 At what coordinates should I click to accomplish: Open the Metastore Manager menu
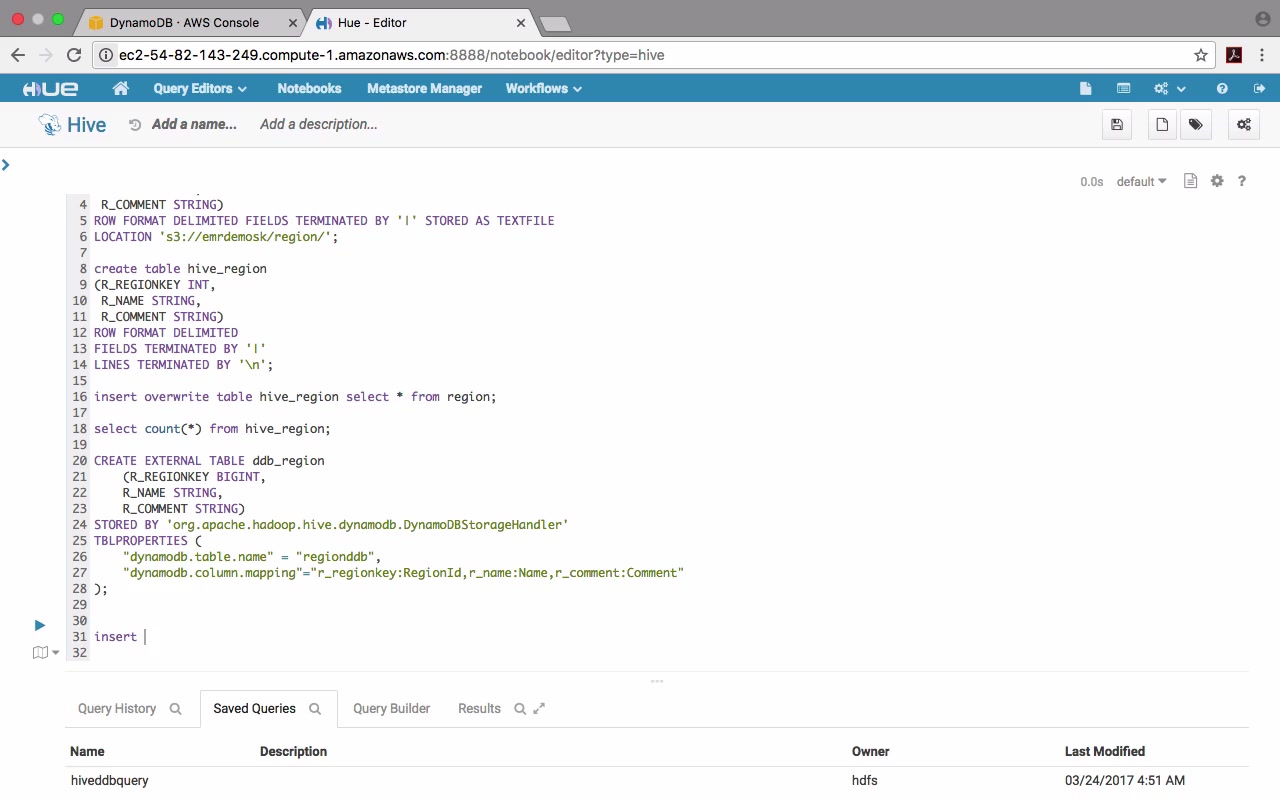[x=424, y=89]
